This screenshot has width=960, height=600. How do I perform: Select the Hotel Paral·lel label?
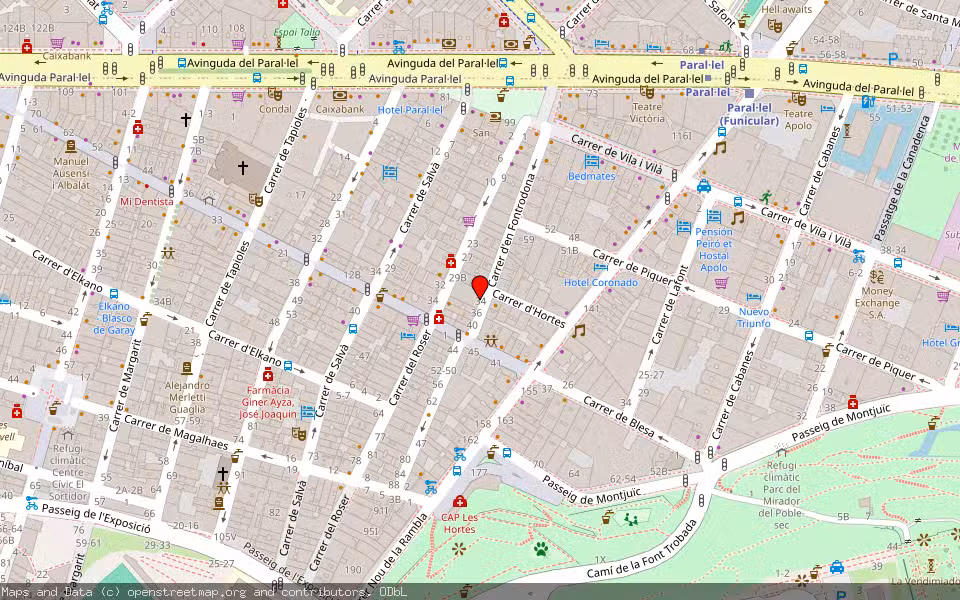(x=410, y=110)
